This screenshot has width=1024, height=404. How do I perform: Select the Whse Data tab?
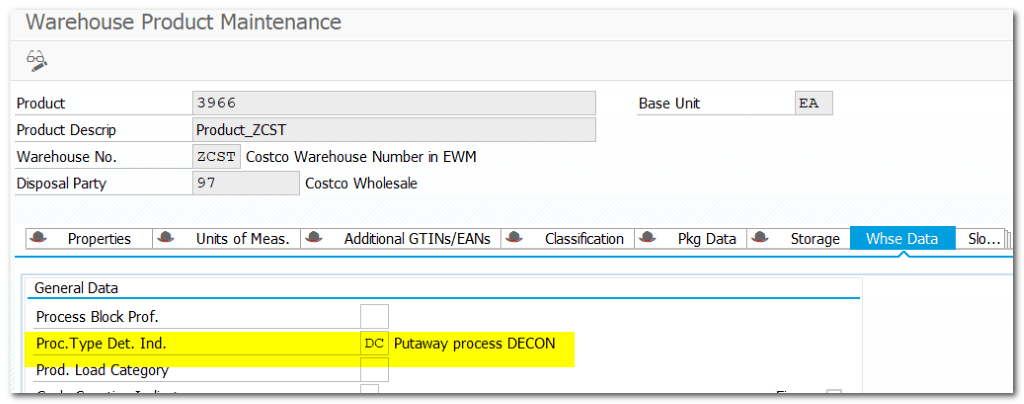coord(902,239)
